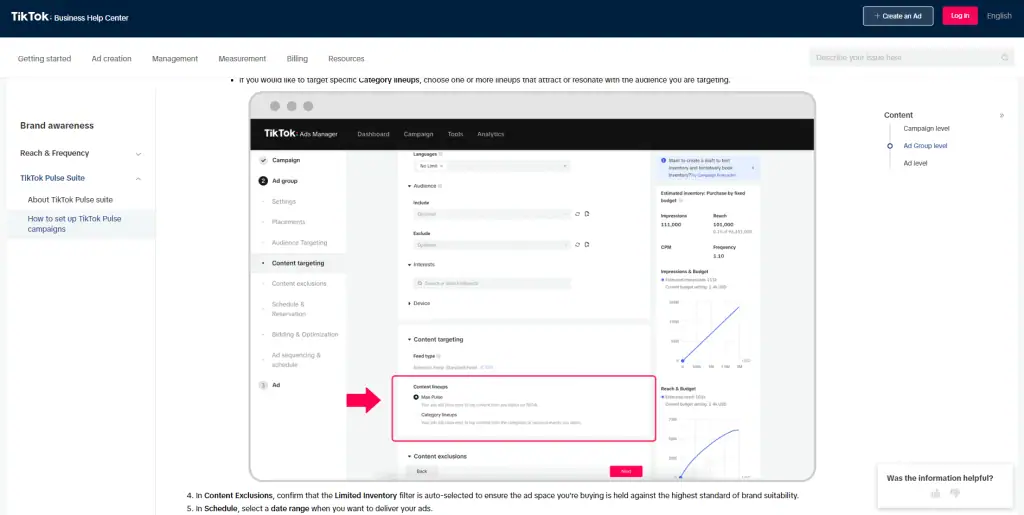Click copy icon beside Exclude field
The height and width of the screenshot is (515, 1024).
pyautogui.click(x=586, y=245)
